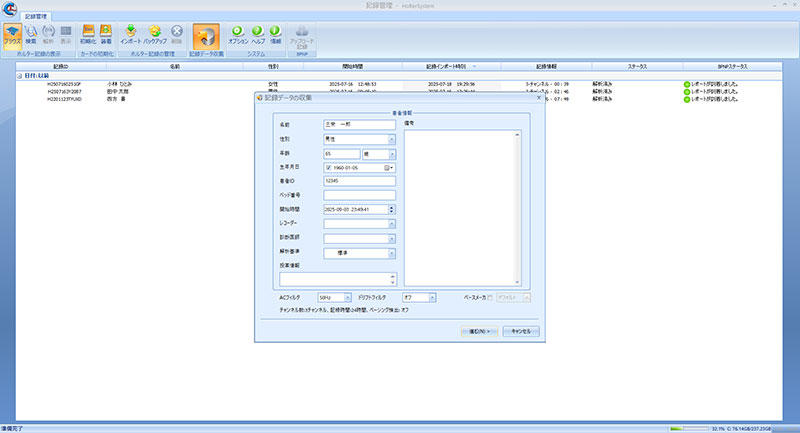Click the 装着 (Attach) icon
Viewport: 800px width, 433px height.
coord(105,35)
